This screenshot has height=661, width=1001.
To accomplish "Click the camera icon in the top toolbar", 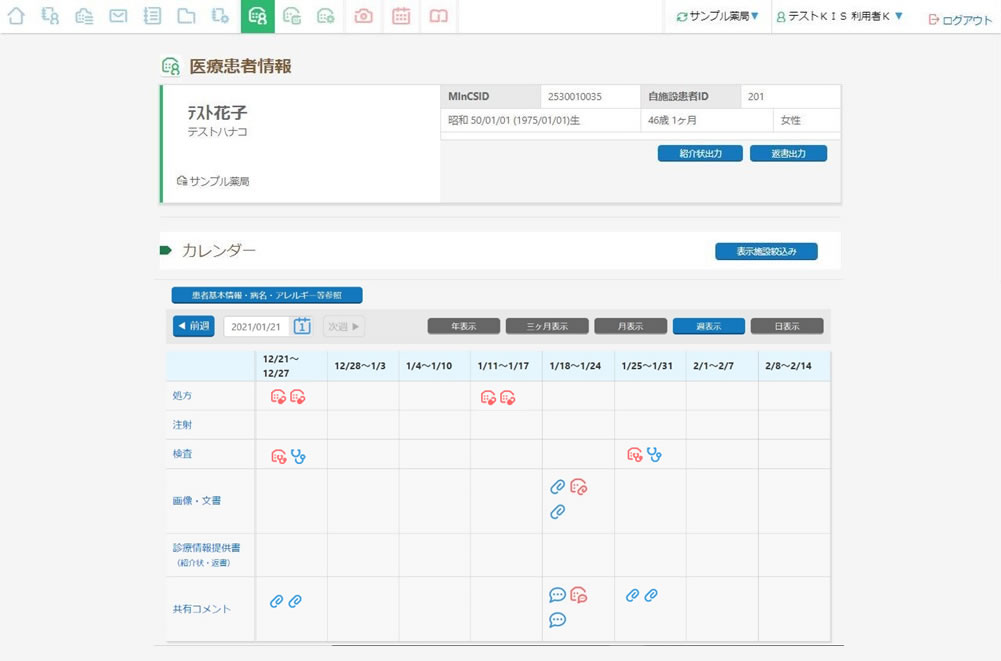I will [x=361, y=16].
